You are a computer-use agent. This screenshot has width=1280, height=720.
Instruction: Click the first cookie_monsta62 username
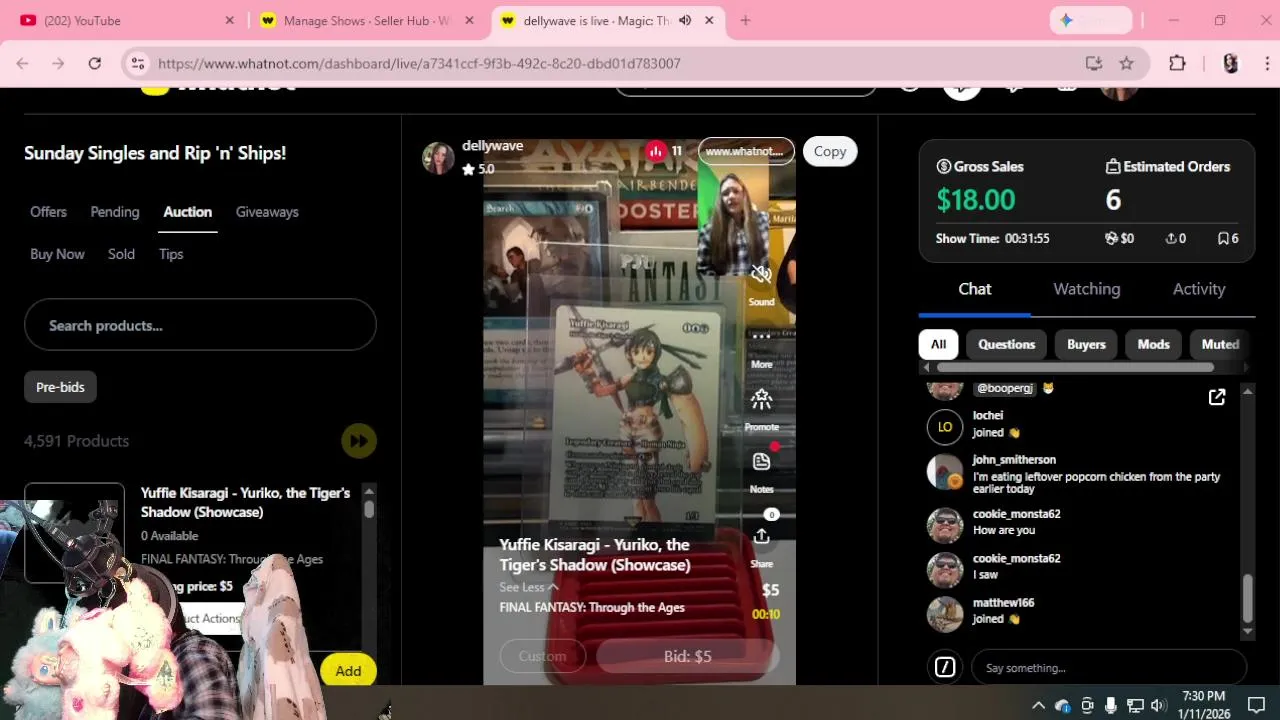click(x=1016, y=514)
